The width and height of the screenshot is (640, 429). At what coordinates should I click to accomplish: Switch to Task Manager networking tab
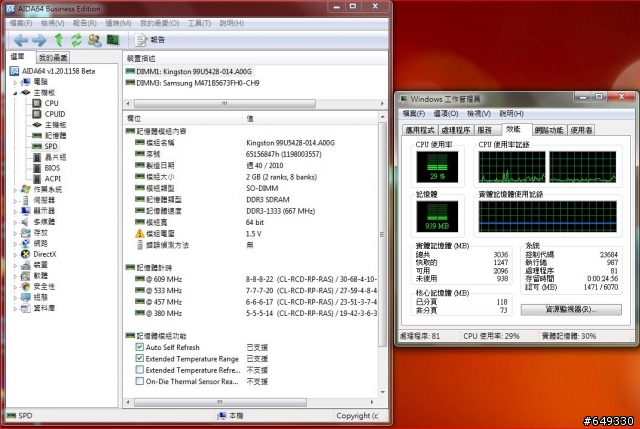tap(549, 130)
